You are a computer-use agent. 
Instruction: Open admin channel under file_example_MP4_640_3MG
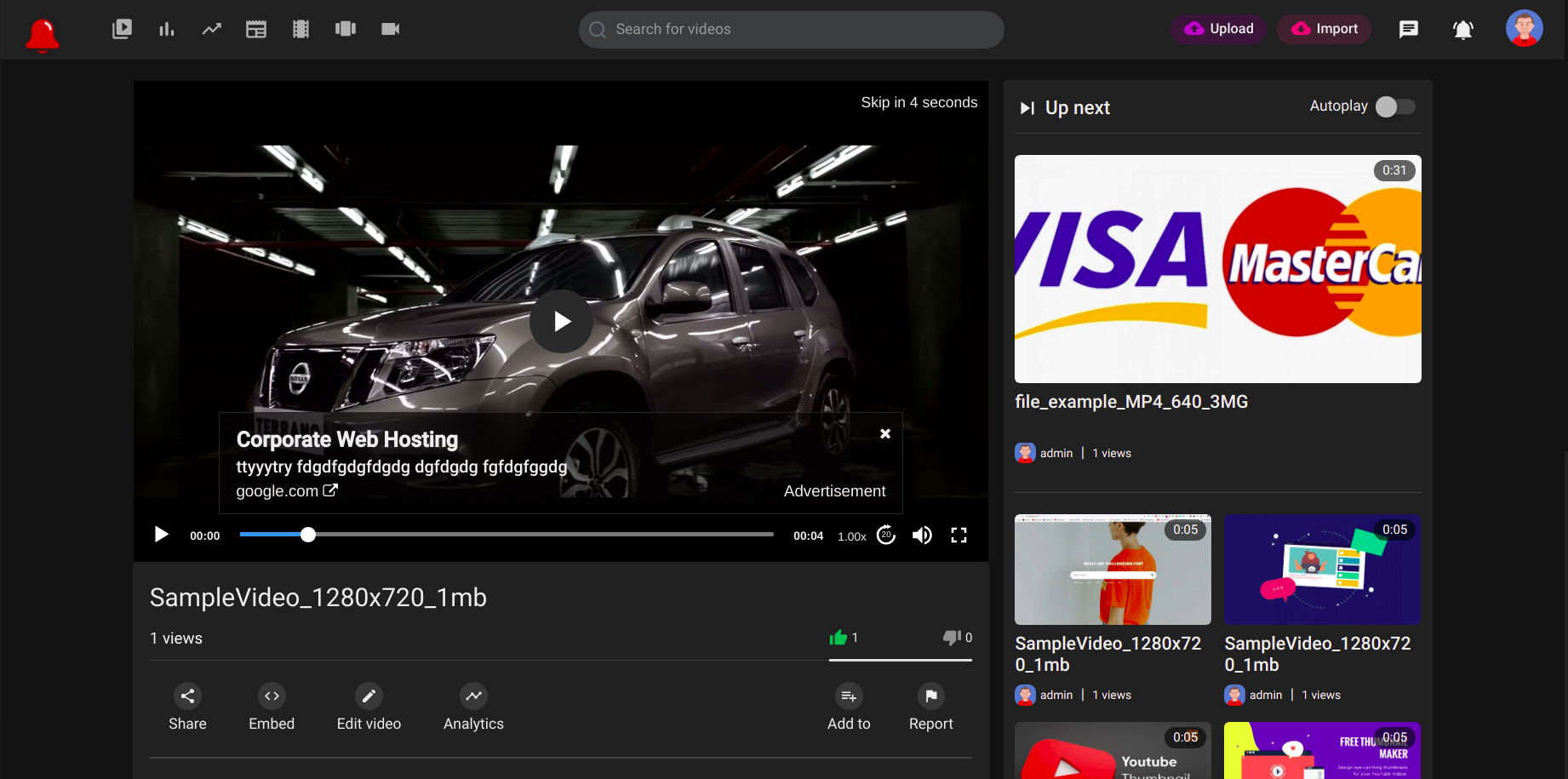click(x=1056, y=454)
